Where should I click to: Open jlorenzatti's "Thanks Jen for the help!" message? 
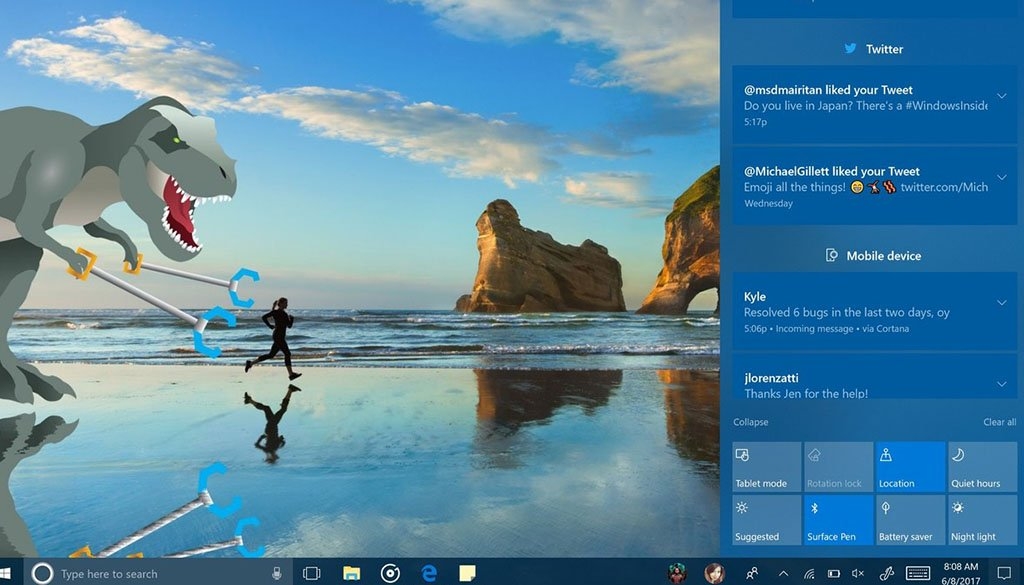pos(874,377)
